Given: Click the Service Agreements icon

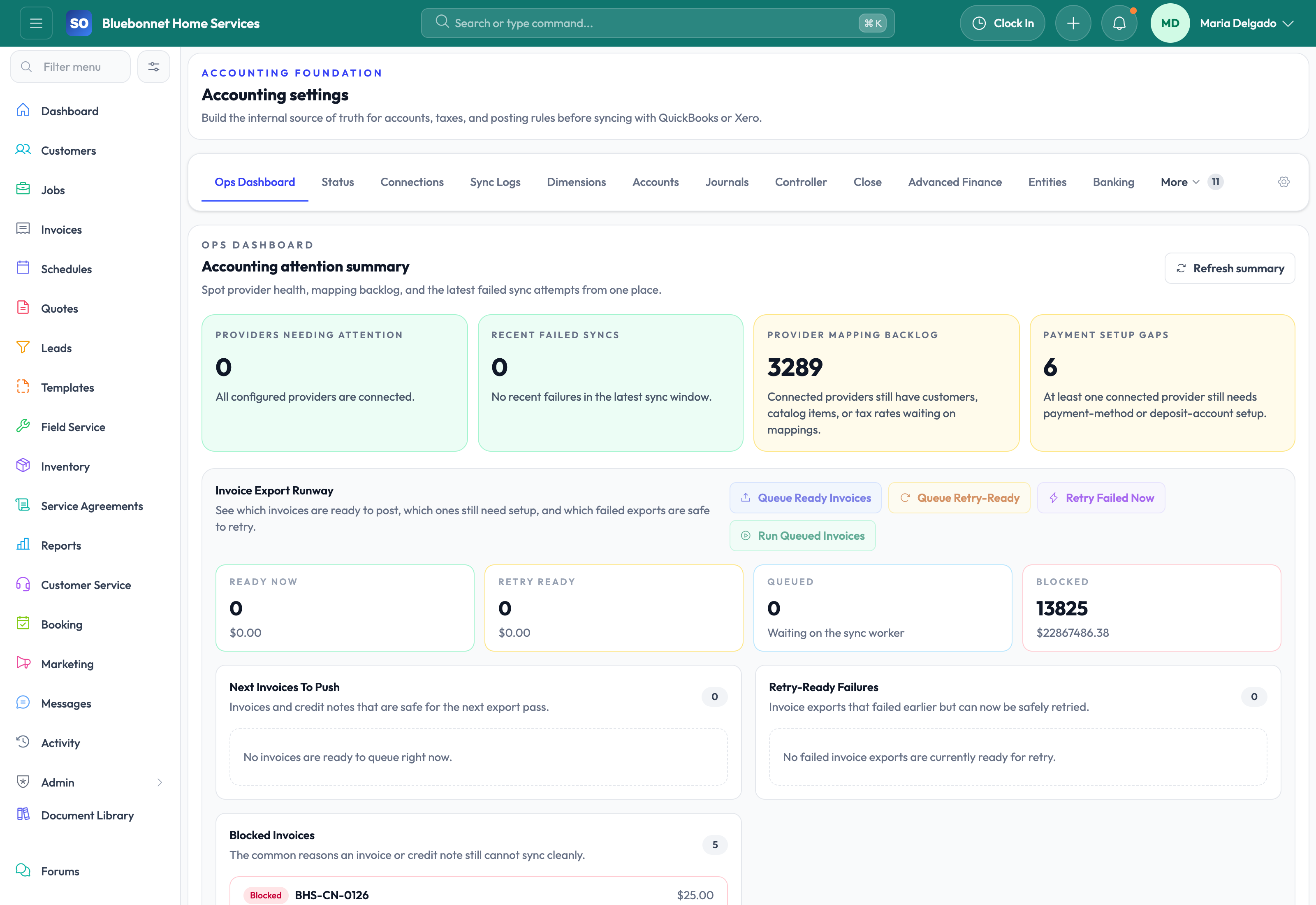Looking at the screenshot, I should pos(23,505).
